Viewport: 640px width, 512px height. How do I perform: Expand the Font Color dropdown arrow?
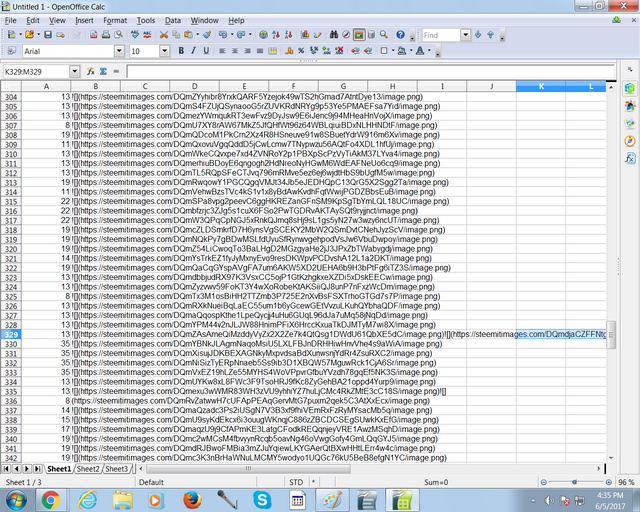pos(429,51)
